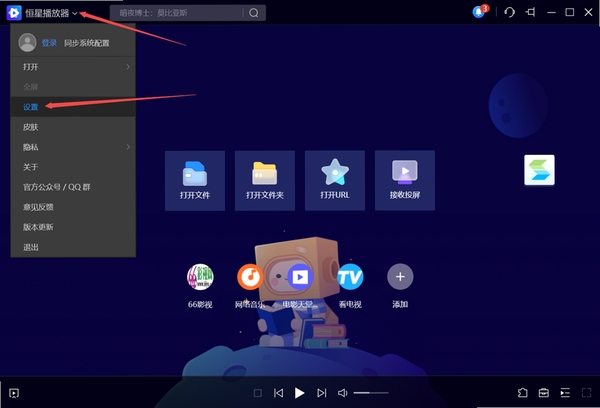The width and height of the screenshot is (600, 408).
Task: Click the previous track button
Action: (x=279, y=393)
